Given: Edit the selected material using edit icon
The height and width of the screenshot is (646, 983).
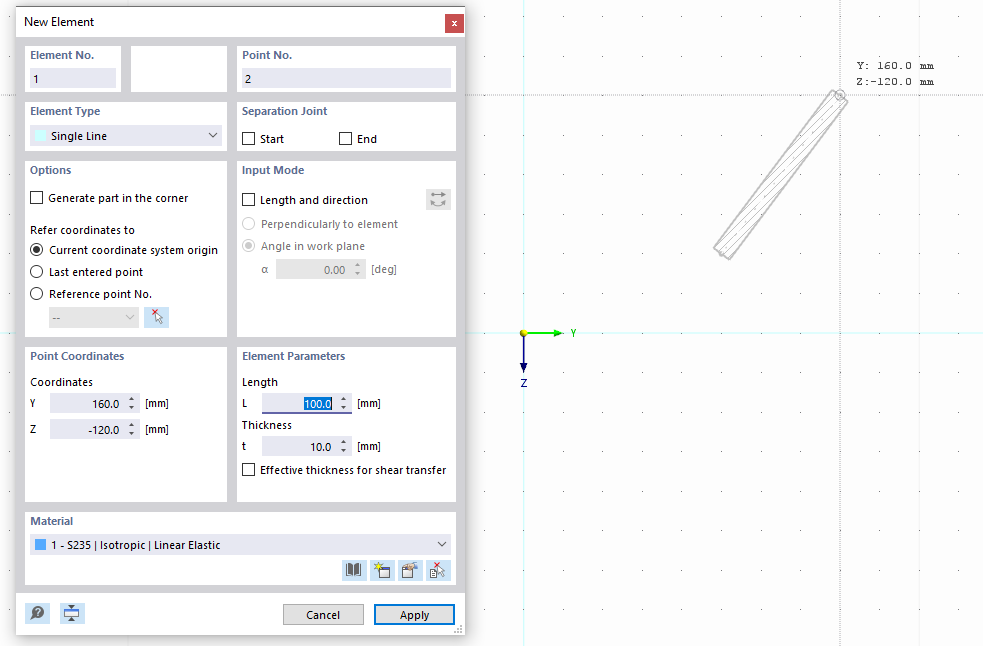Looking at the screenshot, I should pyautogui.click(x=409, y=569).
